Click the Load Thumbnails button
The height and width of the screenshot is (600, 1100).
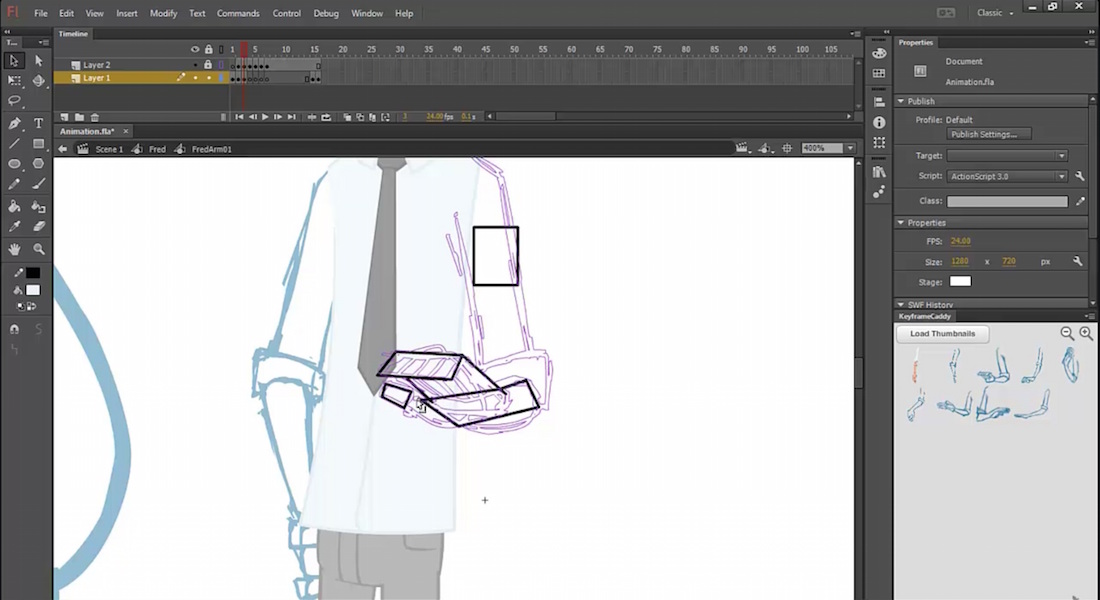942,333
